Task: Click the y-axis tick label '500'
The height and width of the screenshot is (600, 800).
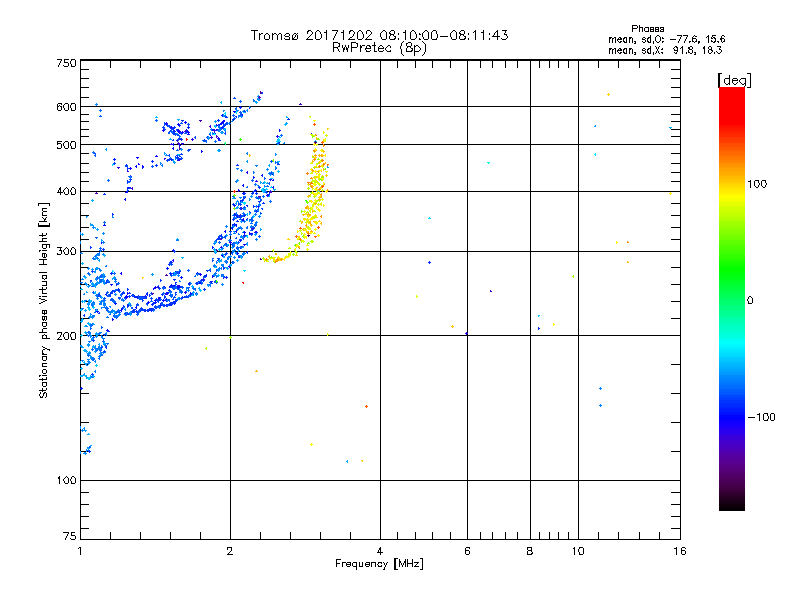Action: click(66, 145)
